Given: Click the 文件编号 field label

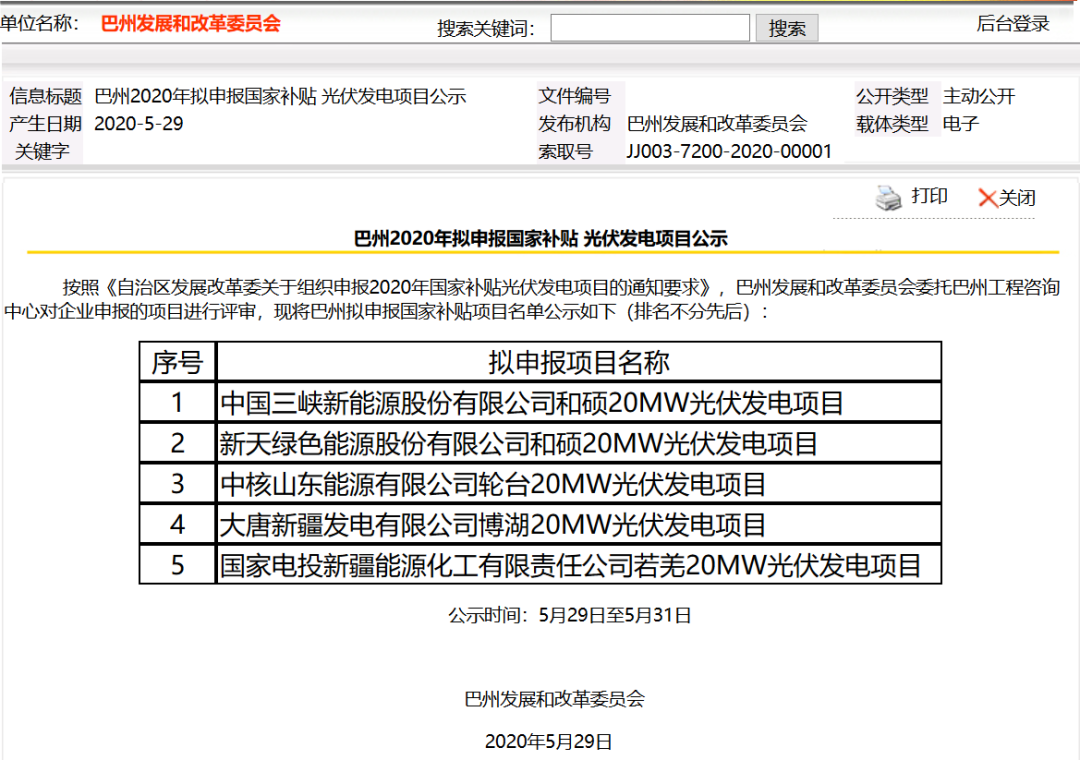Looking at the screenshot, I should [574, 96].
